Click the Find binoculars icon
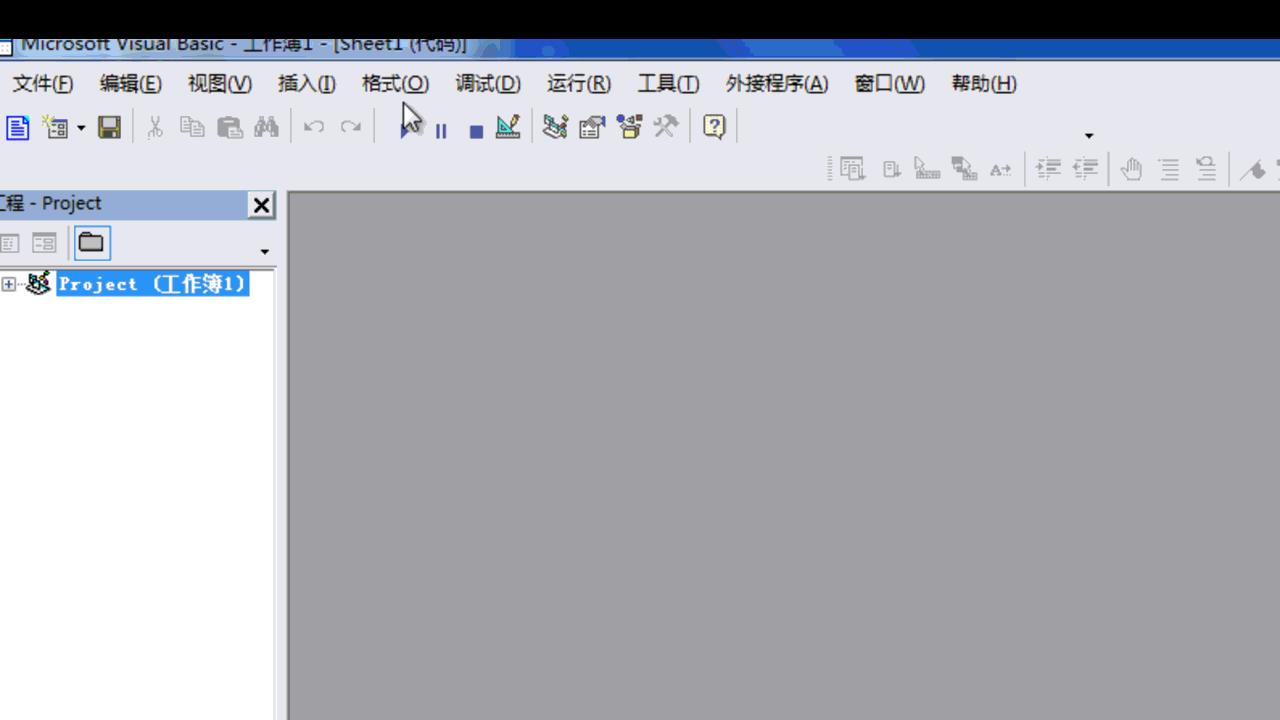1280x720 pixels. [265, 127]
